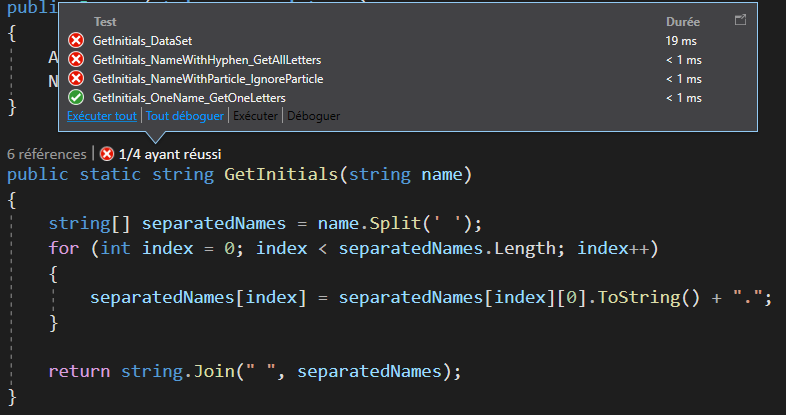The image size is (786, 415).
Task: Click the index++ expression
Action: (x=613, y=248)
